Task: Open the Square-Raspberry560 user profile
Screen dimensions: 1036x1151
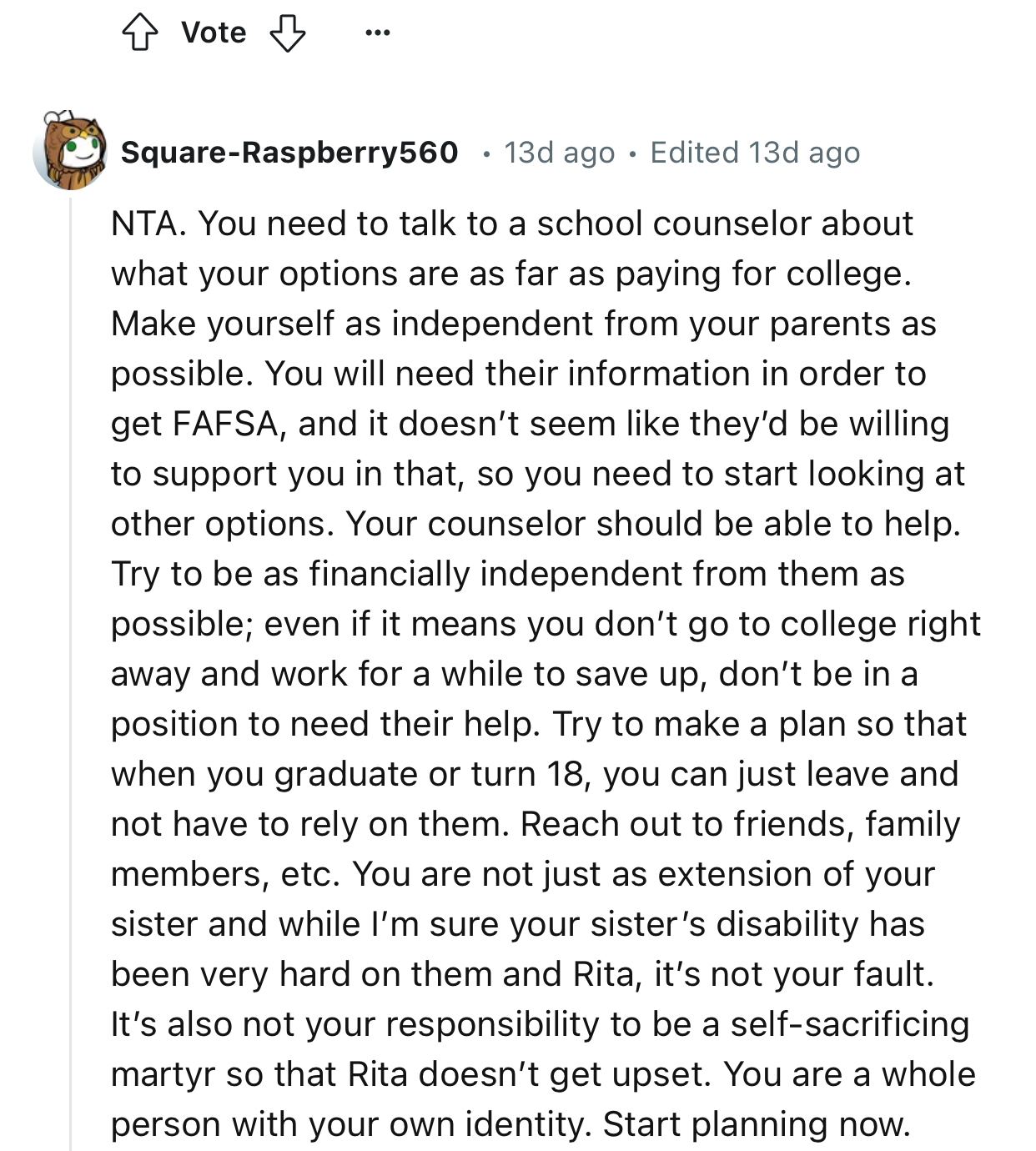Action: point(289,153)
